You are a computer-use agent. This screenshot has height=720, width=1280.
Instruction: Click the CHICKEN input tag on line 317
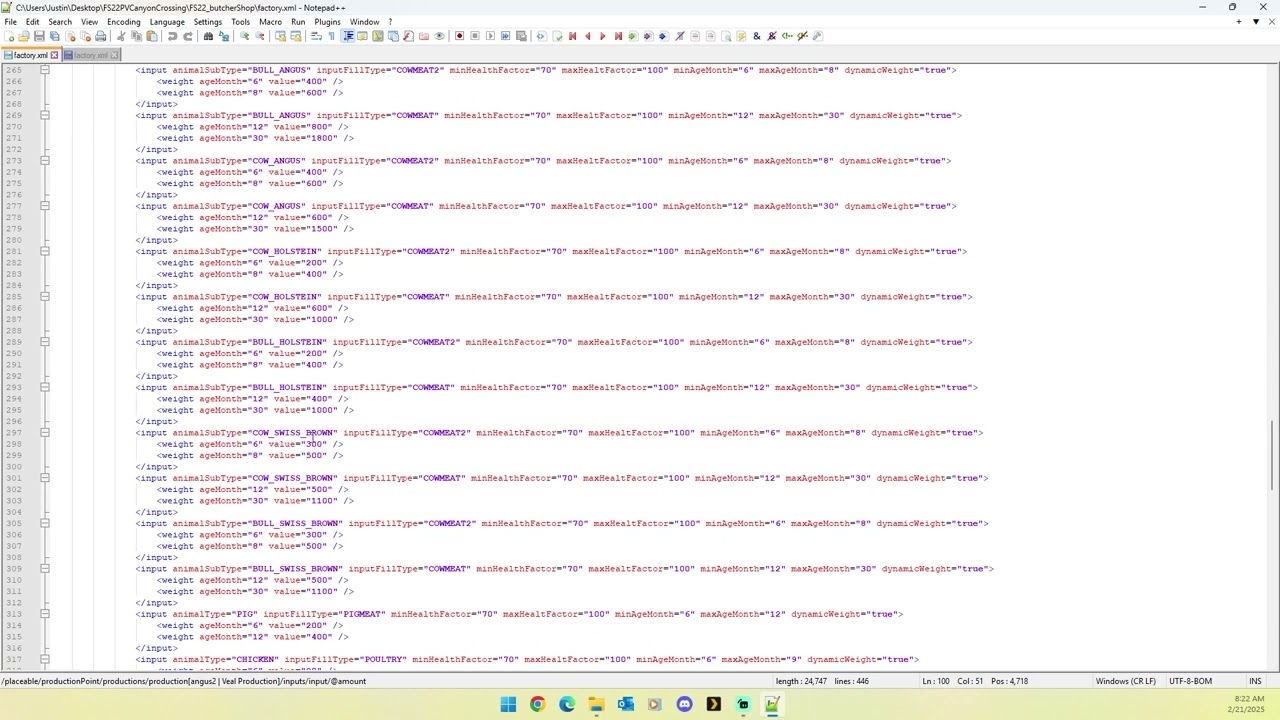527,660
